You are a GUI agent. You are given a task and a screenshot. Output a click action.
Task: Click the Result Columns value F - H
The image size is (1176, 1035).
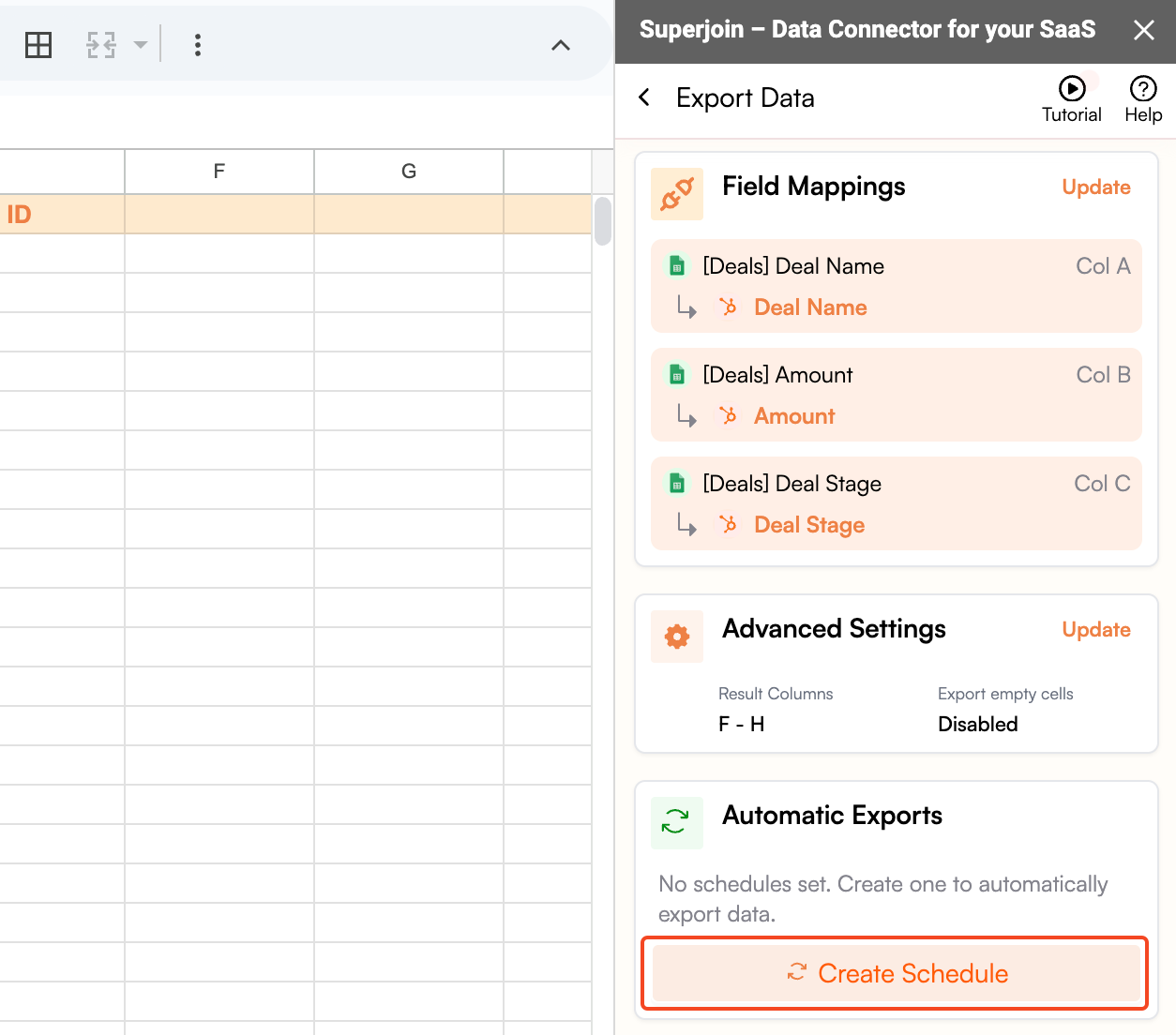click(742, 724)
